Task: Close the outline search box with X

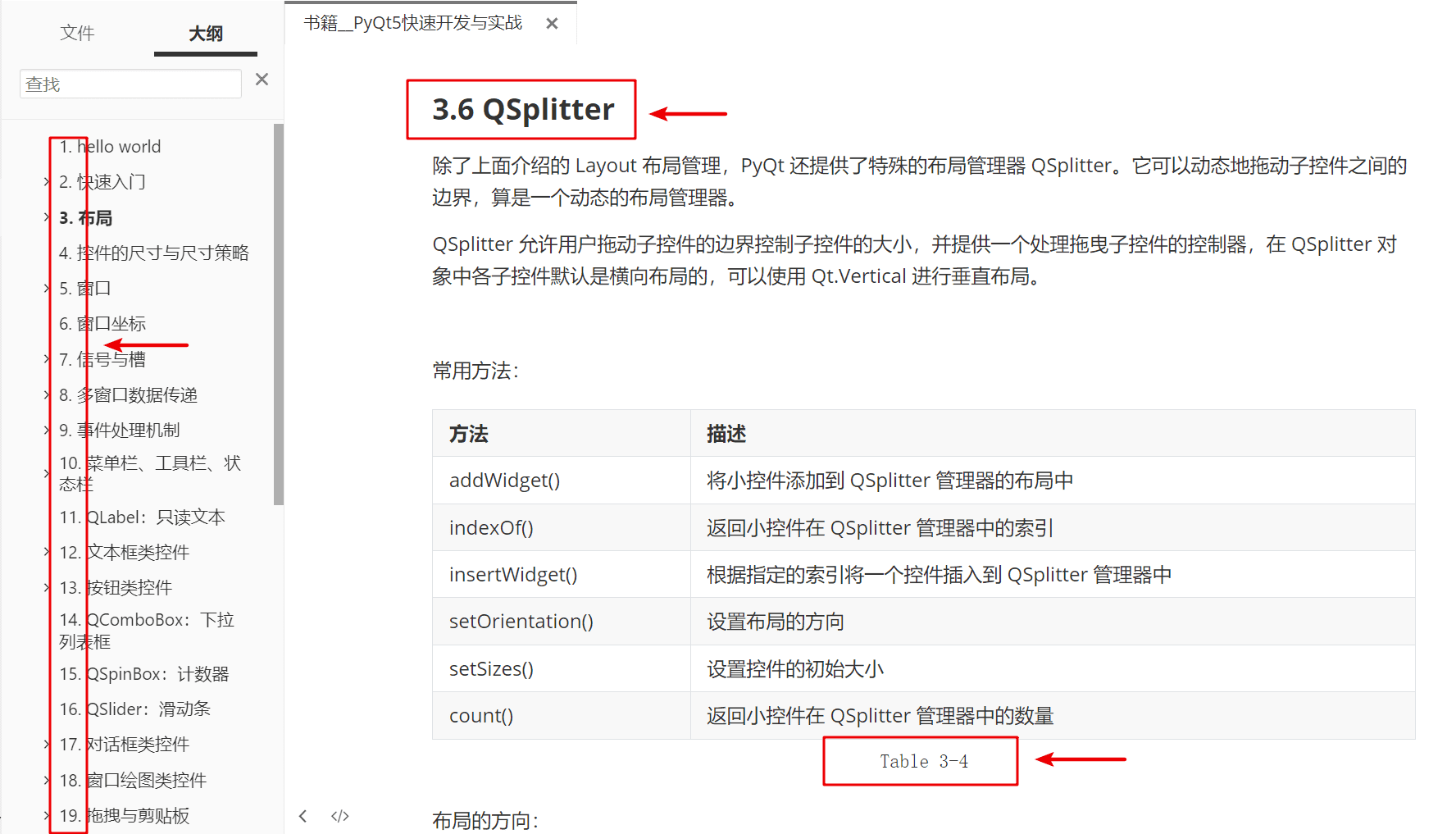Action: [x=262, y=80]
